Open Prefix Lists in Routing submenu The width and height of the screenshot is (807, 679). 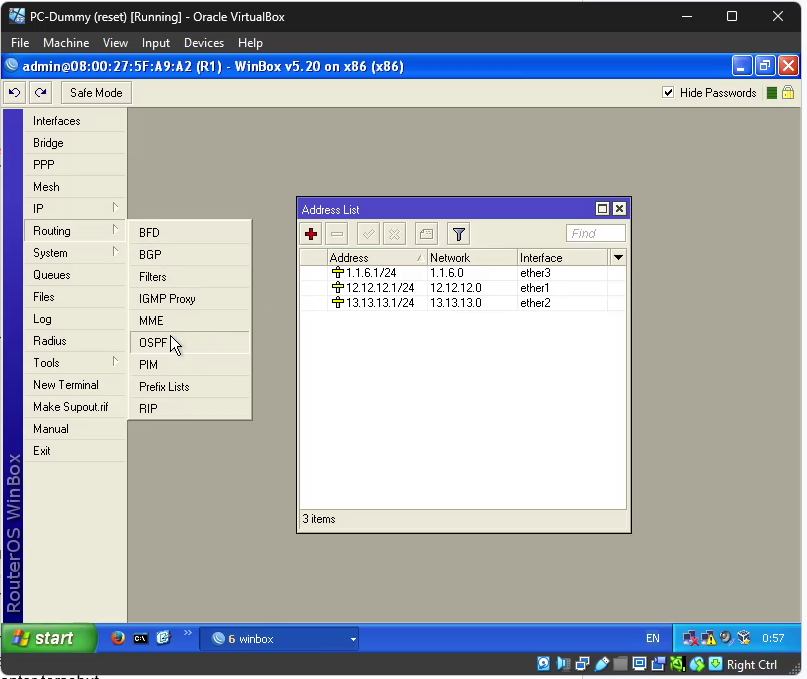(189, 387)
